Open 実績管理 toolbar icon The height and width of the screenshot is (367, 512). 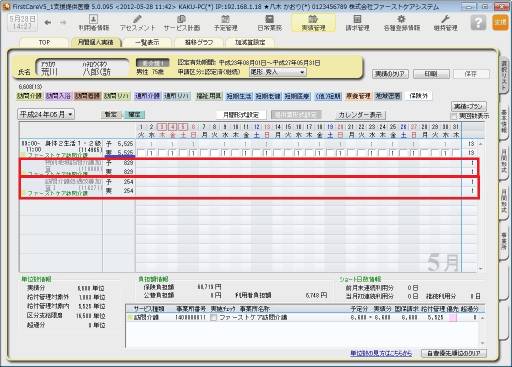pos(313,23)
